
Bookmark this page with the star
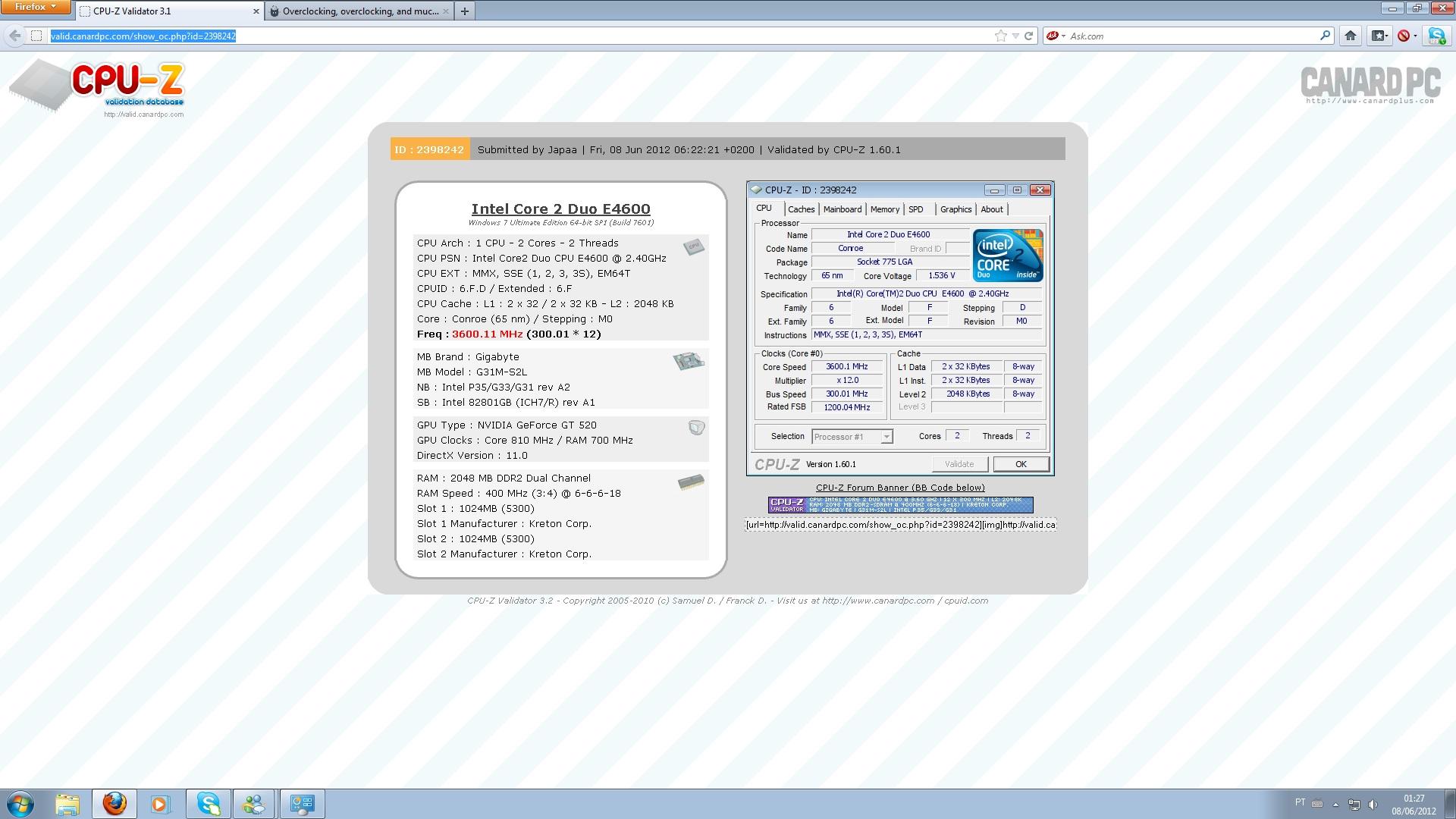1001,36
